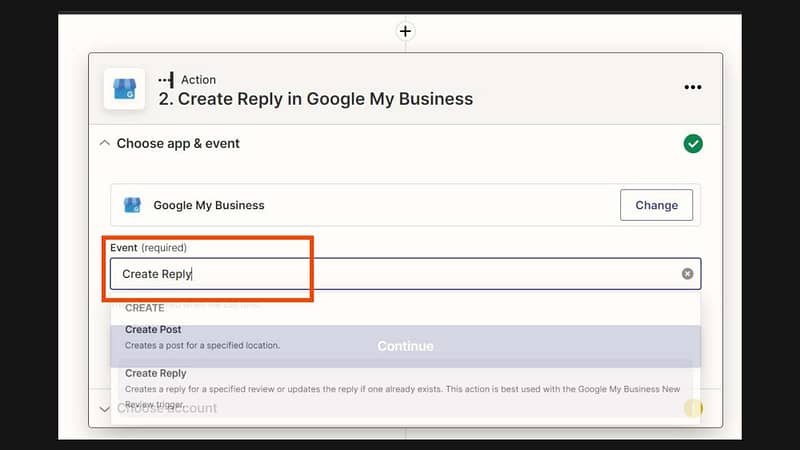The image size is (800, 450).
Task: Click the yellow warning icon beside Choose account
Action: [693, 408]
